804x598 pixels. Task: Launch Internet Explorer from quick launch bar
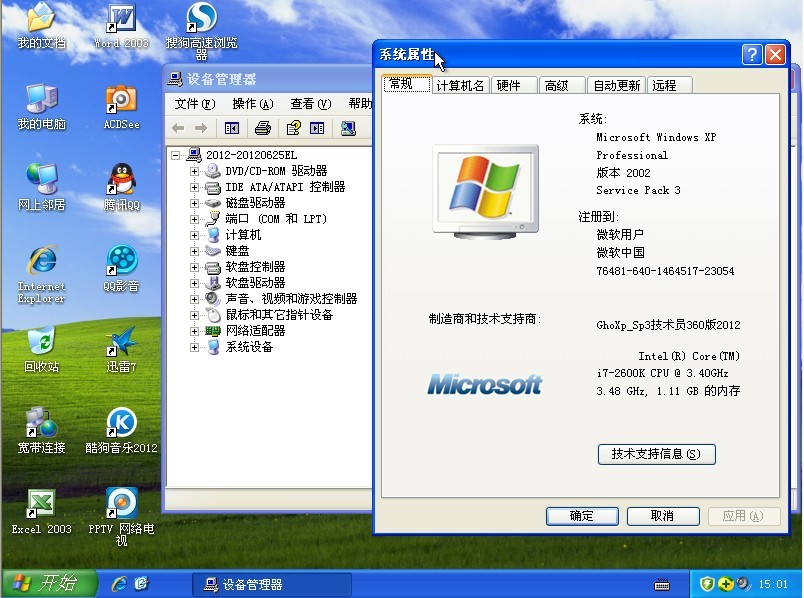tap(119, 584)
